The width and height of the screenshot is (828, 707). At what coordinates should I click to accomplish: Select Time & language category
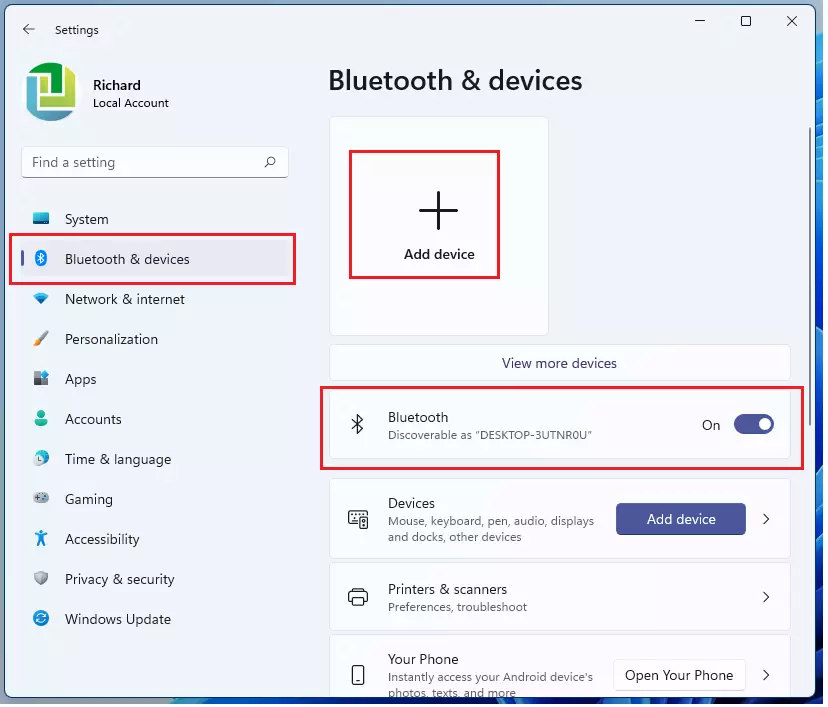tap(155, 460)
